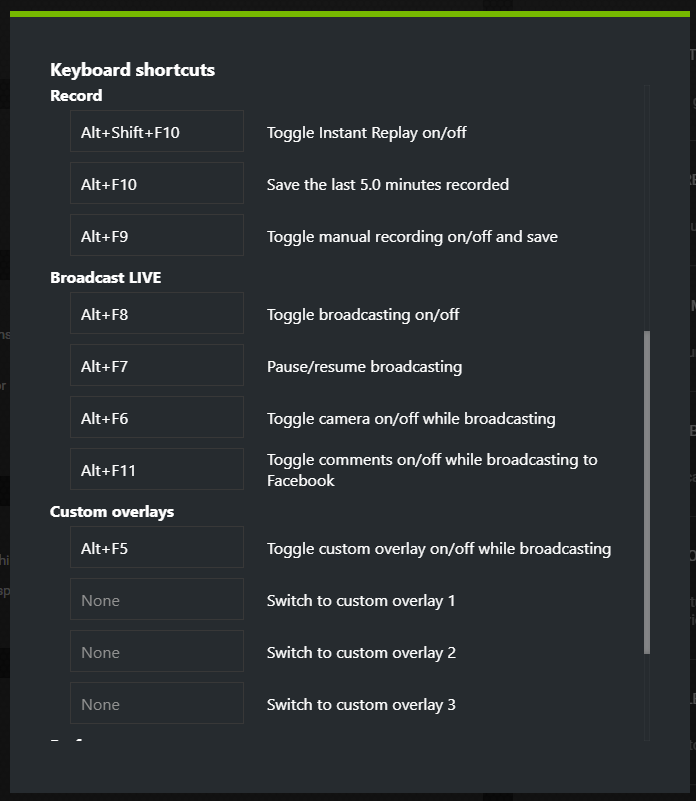Viewport: 696px width, 801px height.
Task: Select the Alt+F5 custom overlay shortcut box
Action: (x=157, y=547)
